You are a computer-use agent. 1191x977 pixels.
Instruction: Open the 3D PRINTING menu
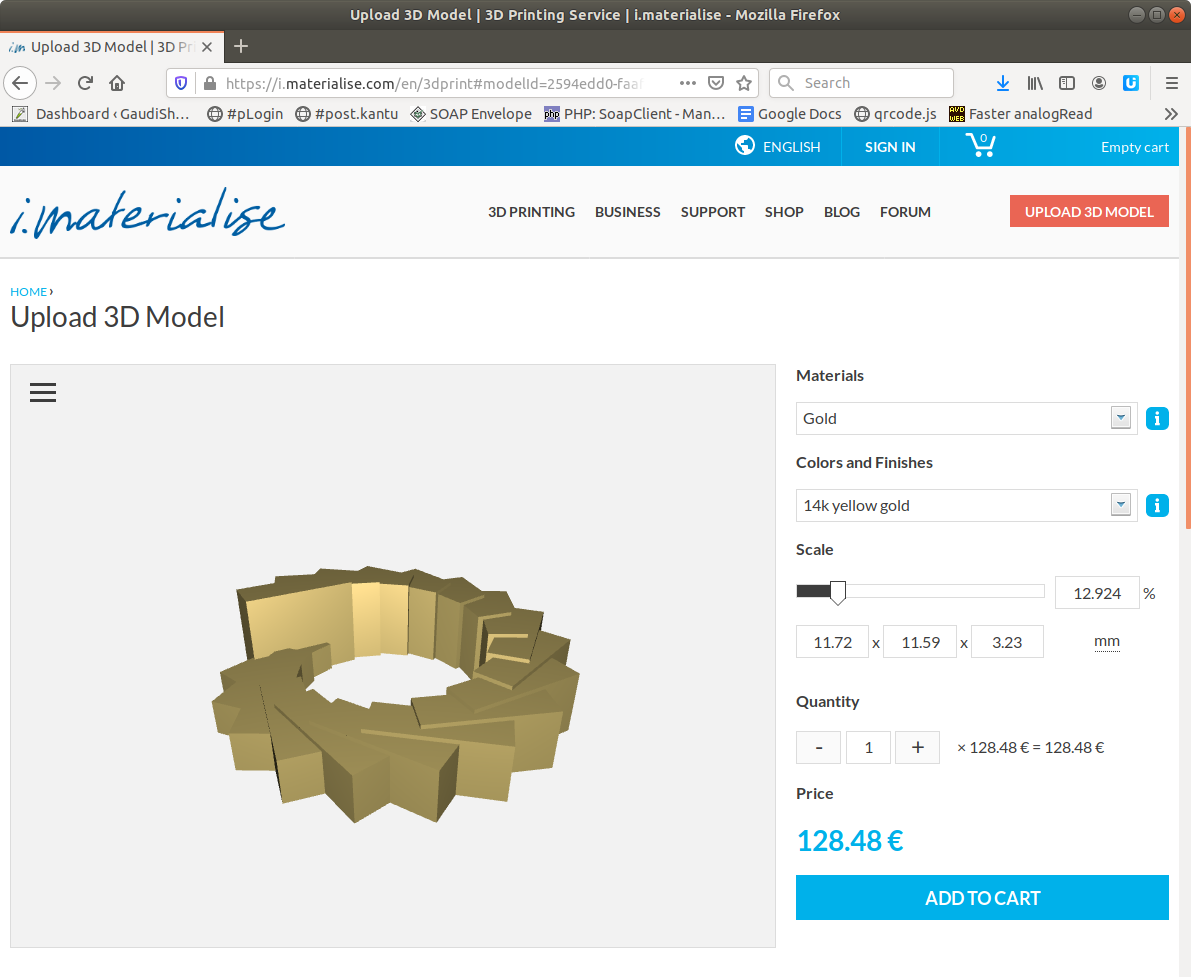click(531, 212)
